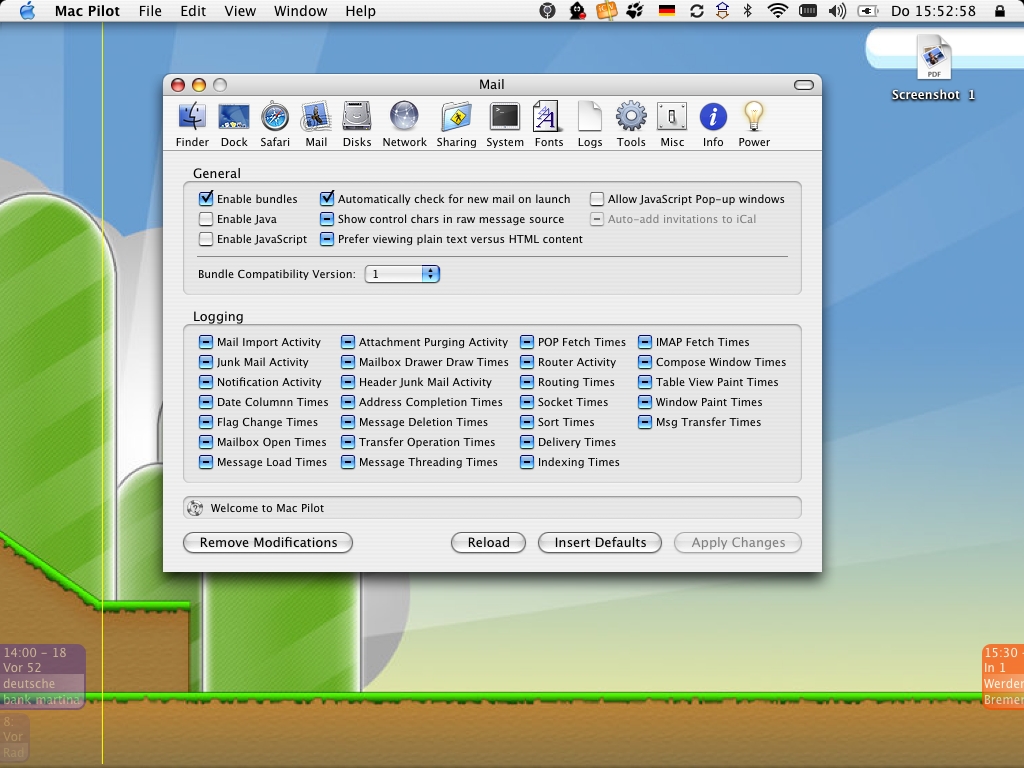Open the Power settings pane
The image size is (1024, 768).
[x=754, y=125]
